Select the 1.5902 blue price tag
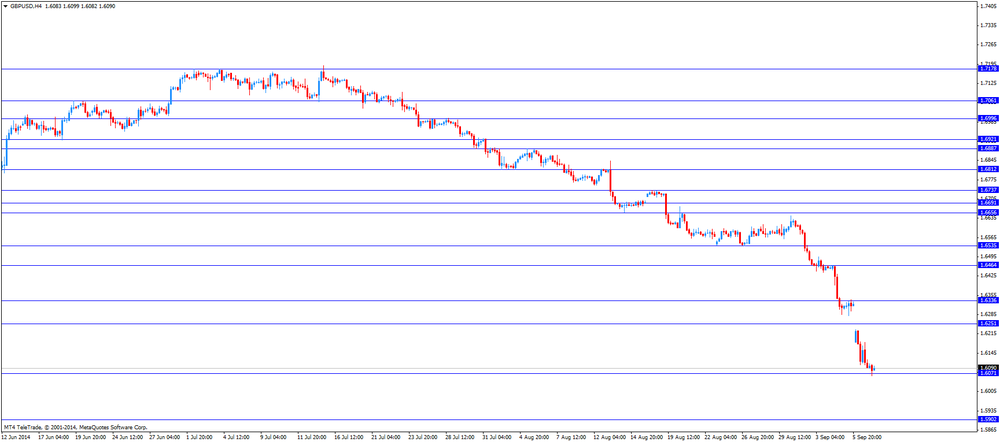The height and width of the screenshot is (442, 1000). click(988, 420)
